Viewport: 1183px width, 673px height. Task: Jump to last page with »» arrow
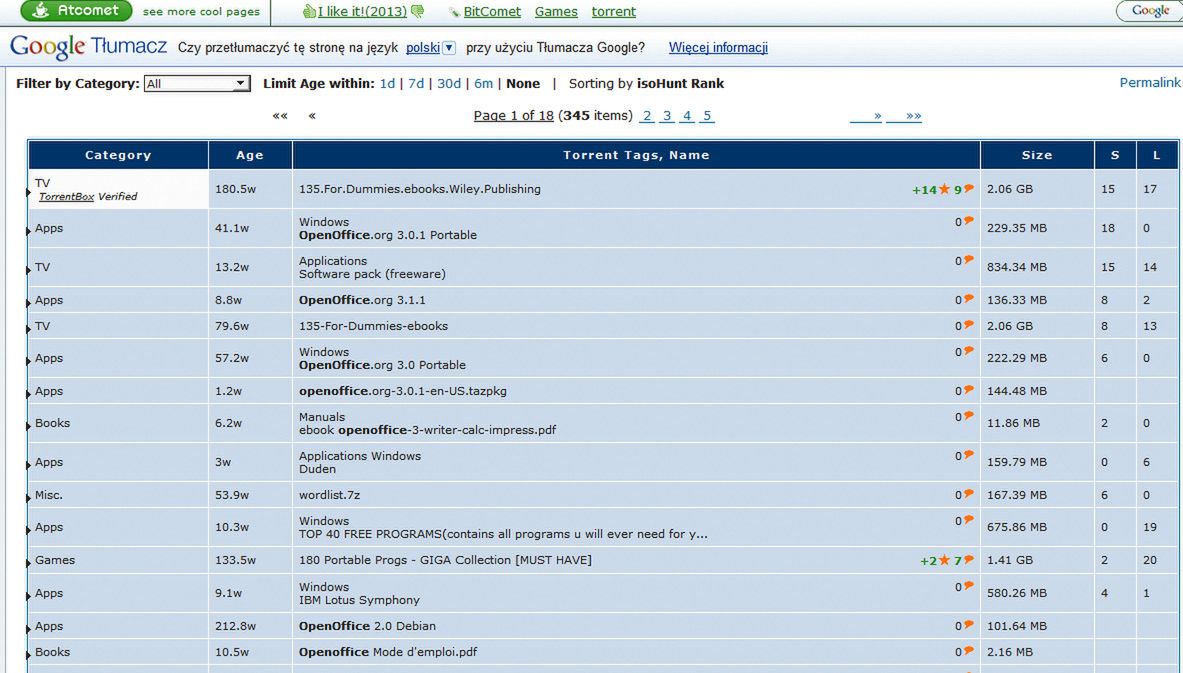(904, 115)
